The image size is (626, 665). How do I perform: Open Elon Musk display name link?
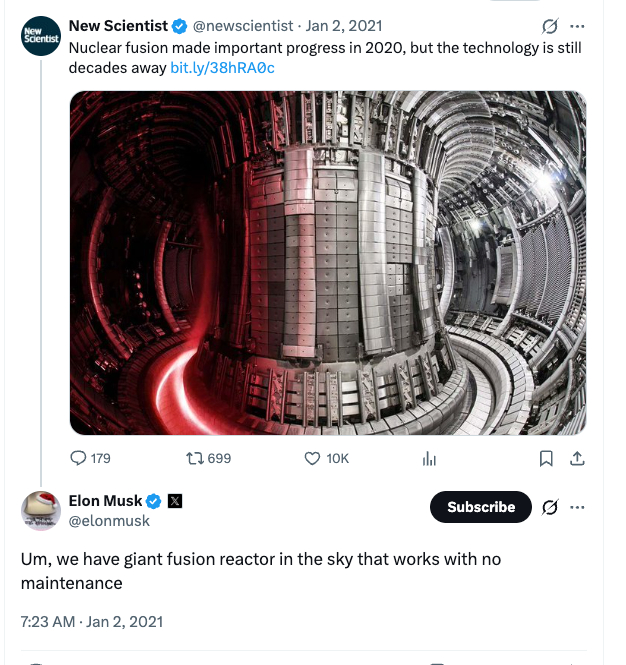tap(105, 500)
